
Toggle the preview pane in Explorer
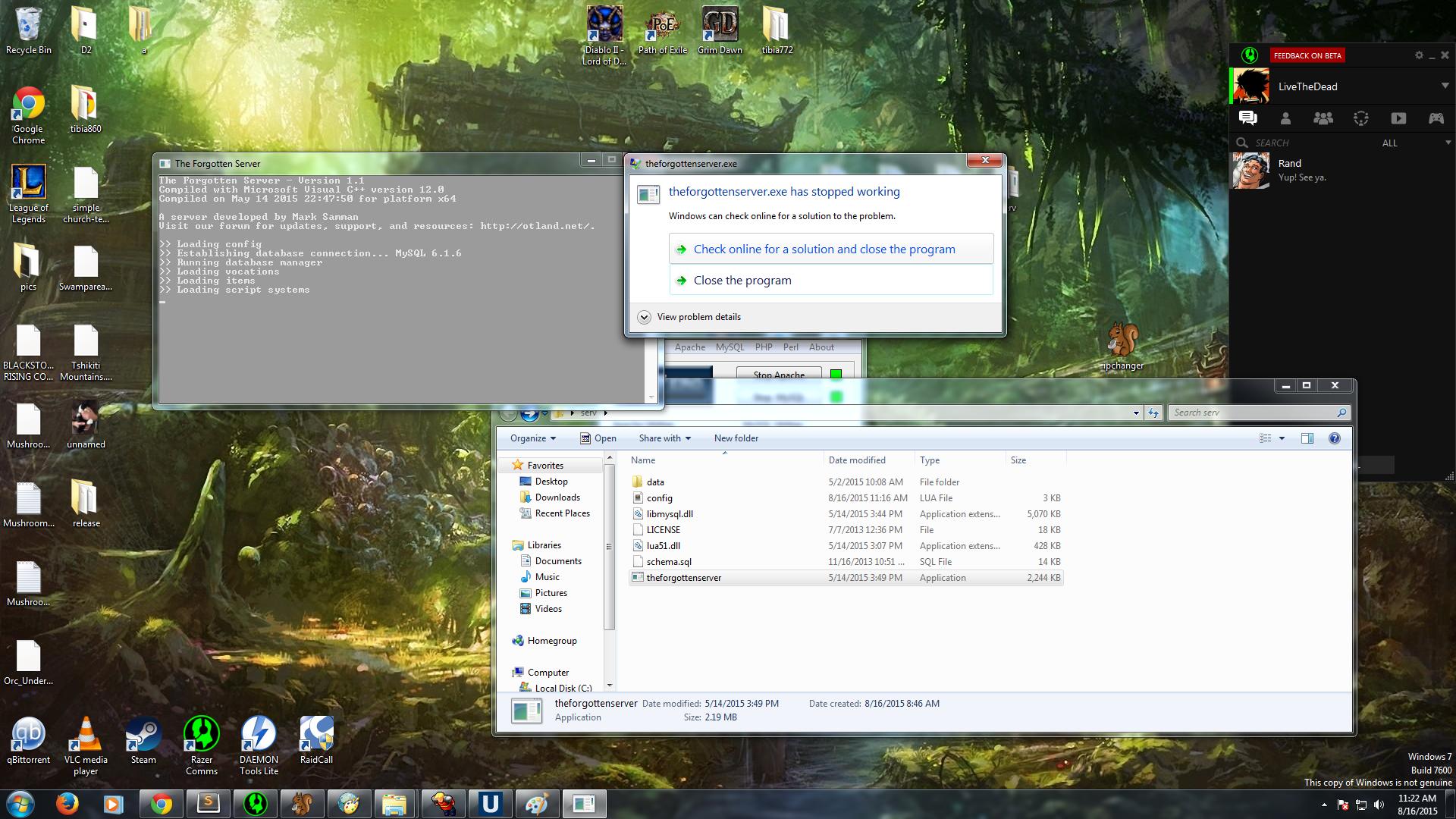pos(1307,438)
